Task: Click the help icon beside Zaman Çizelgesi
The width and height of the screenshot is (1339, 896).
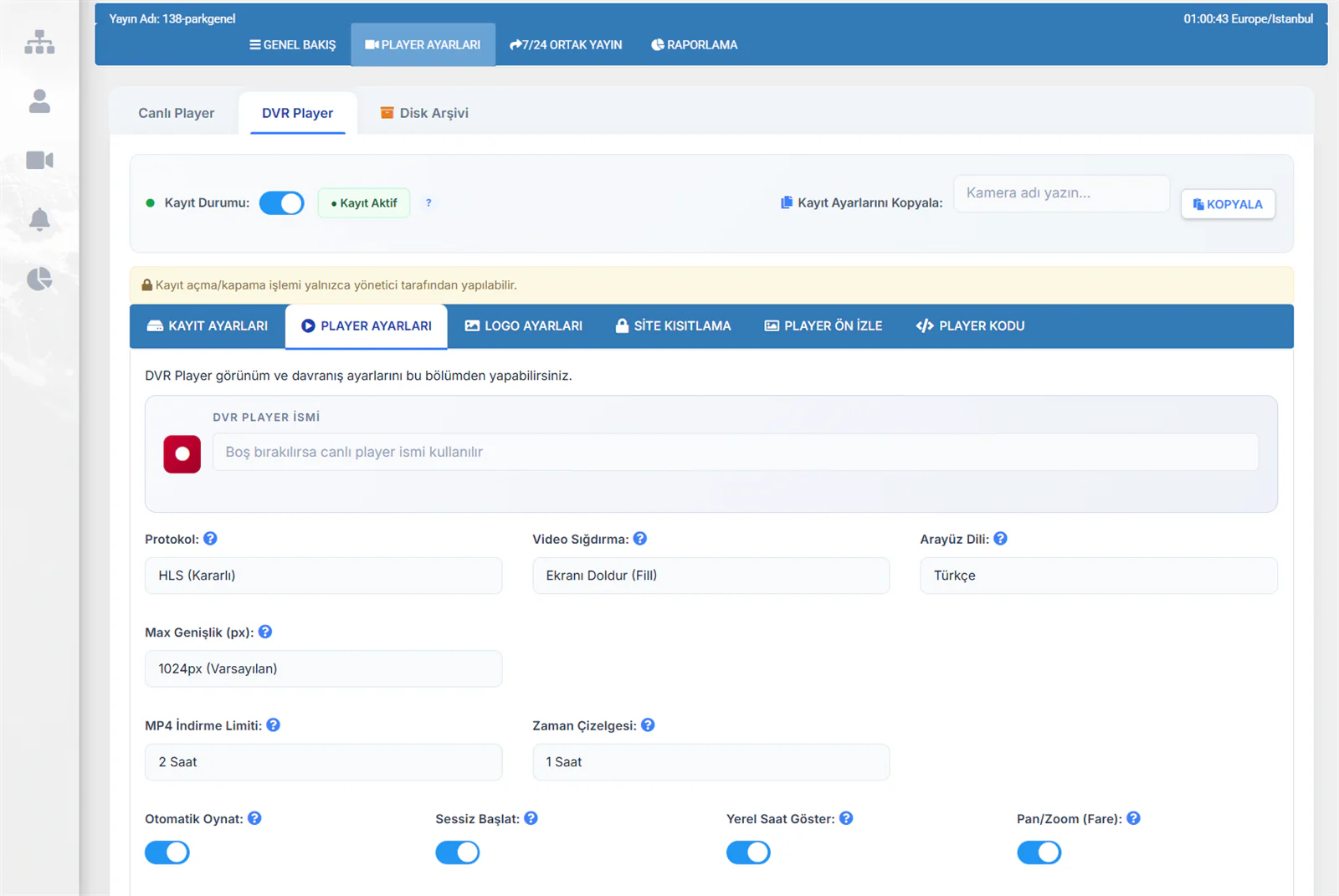Action: (x=648, y=725)
